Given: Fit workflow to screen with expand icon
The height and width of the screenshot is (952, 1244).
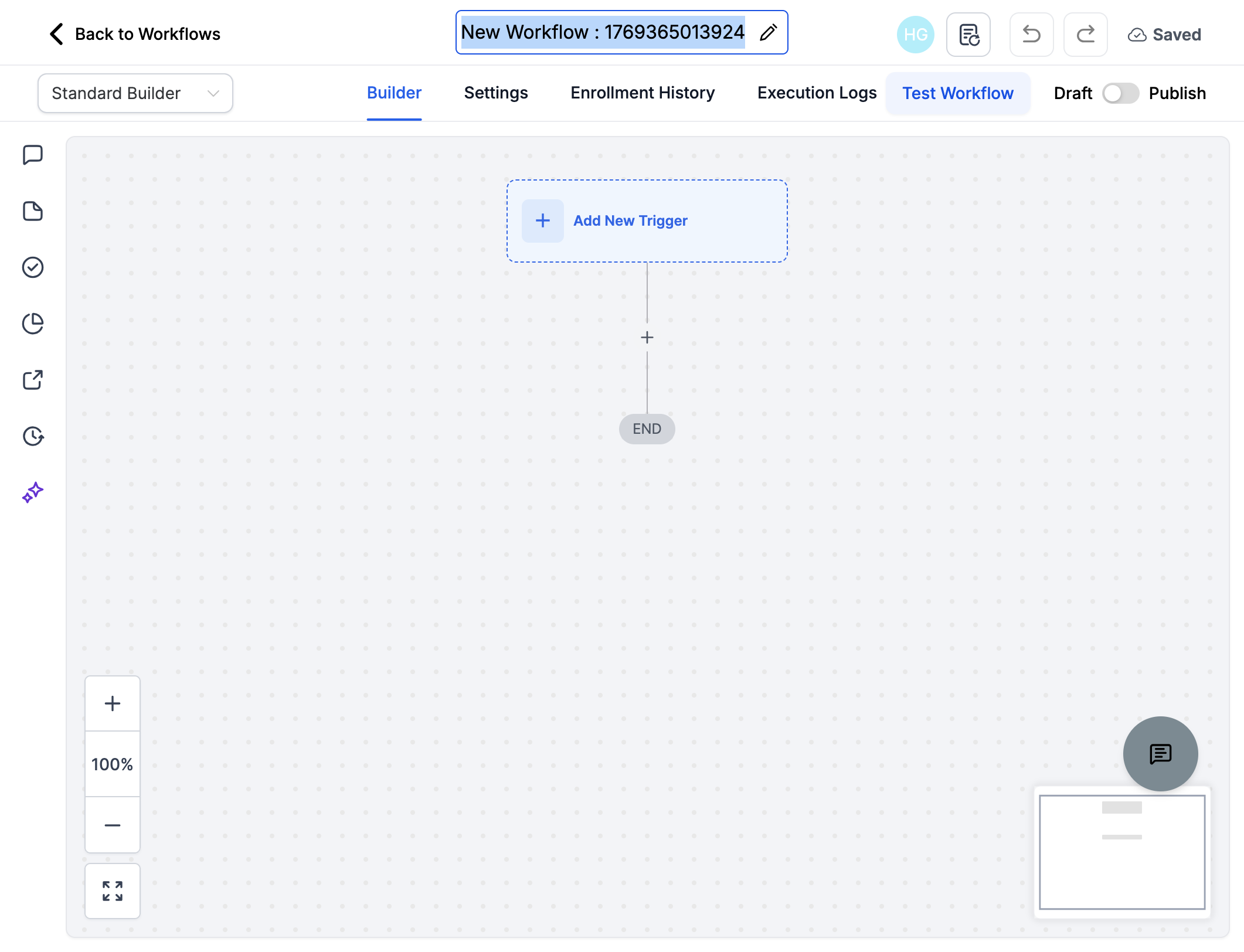Looking at the screenshot, I should tap(113, 891).
